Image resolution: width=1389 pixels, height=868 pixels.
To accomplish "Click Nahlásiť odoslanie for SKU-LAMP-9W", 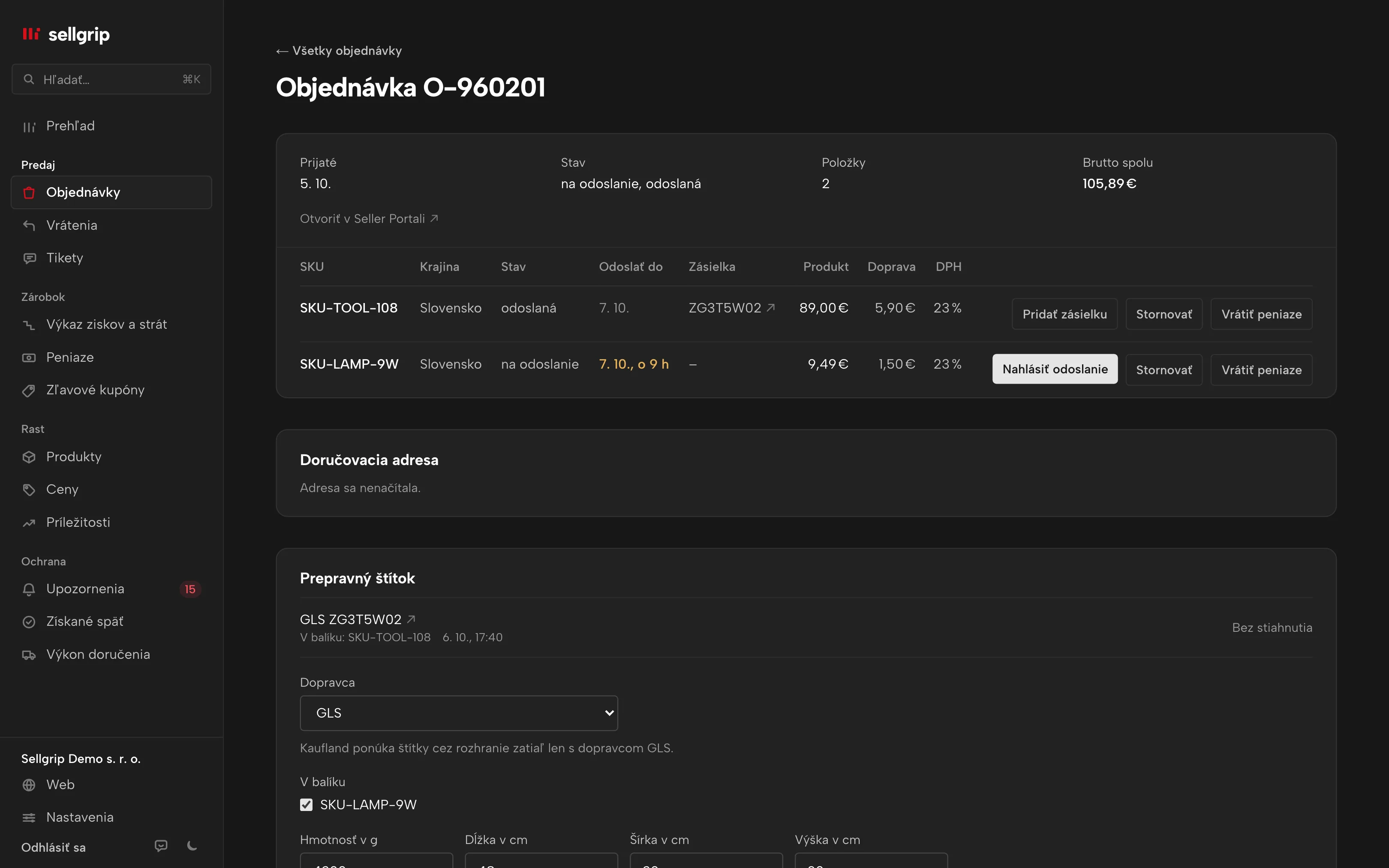I will (x=1055, y=369).
